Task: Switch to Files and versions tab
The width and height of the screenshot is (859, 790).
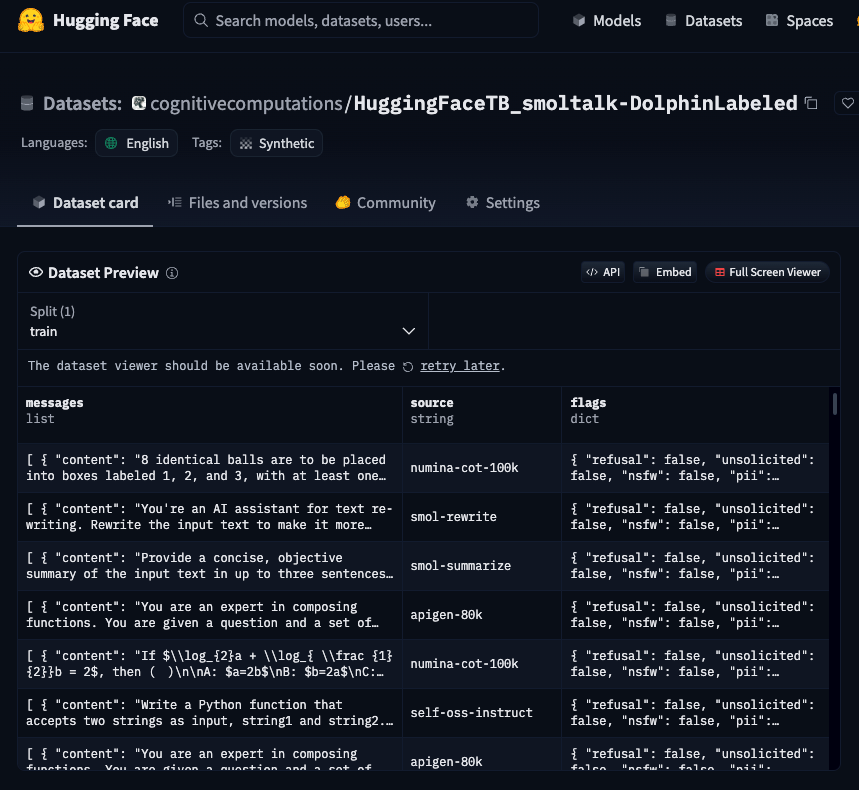Action: [x=237, y=203]
